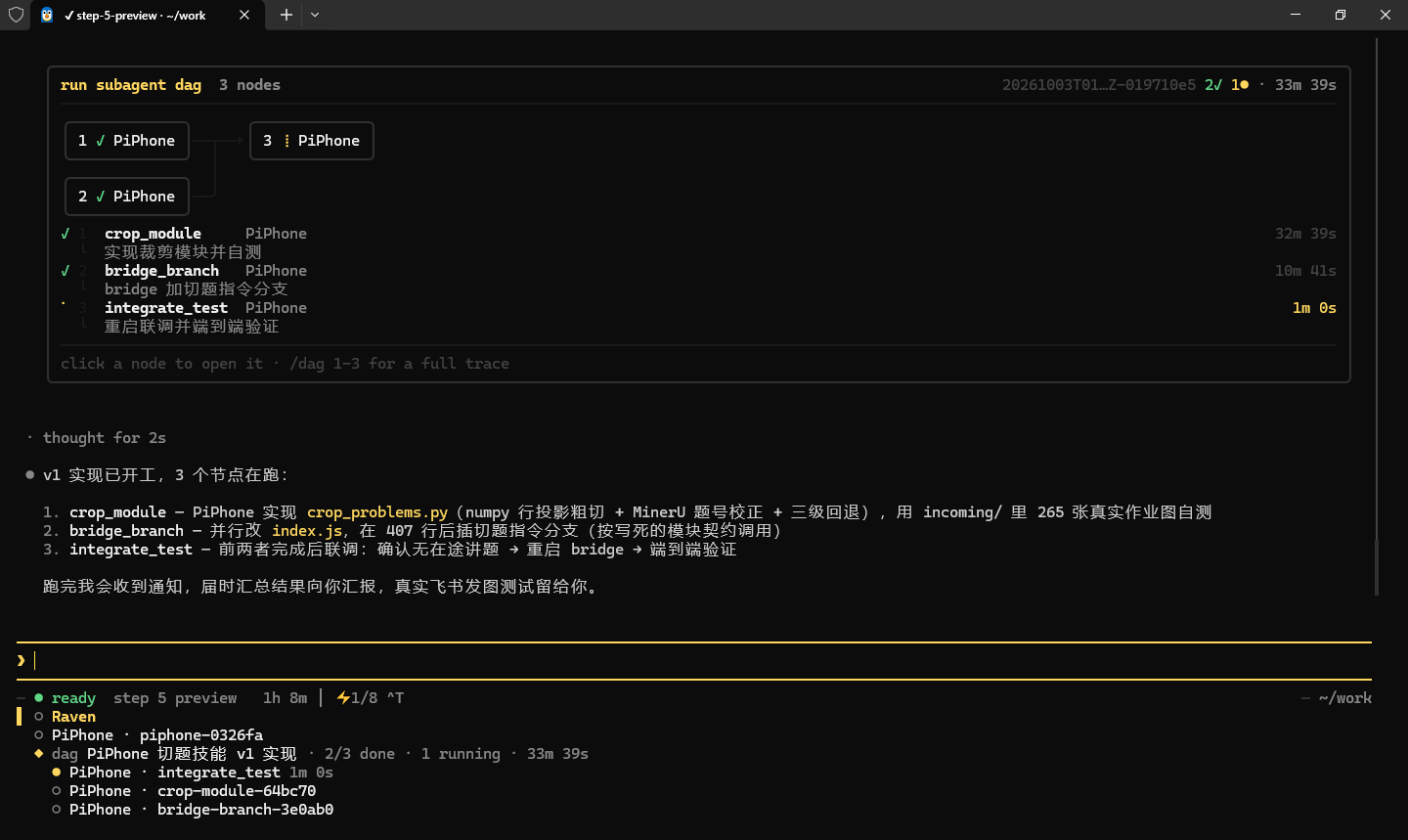This screenshot has width=1408, height=840.
Task: Click the green check beside bridge_branch row
Action: tap(66, 271)
